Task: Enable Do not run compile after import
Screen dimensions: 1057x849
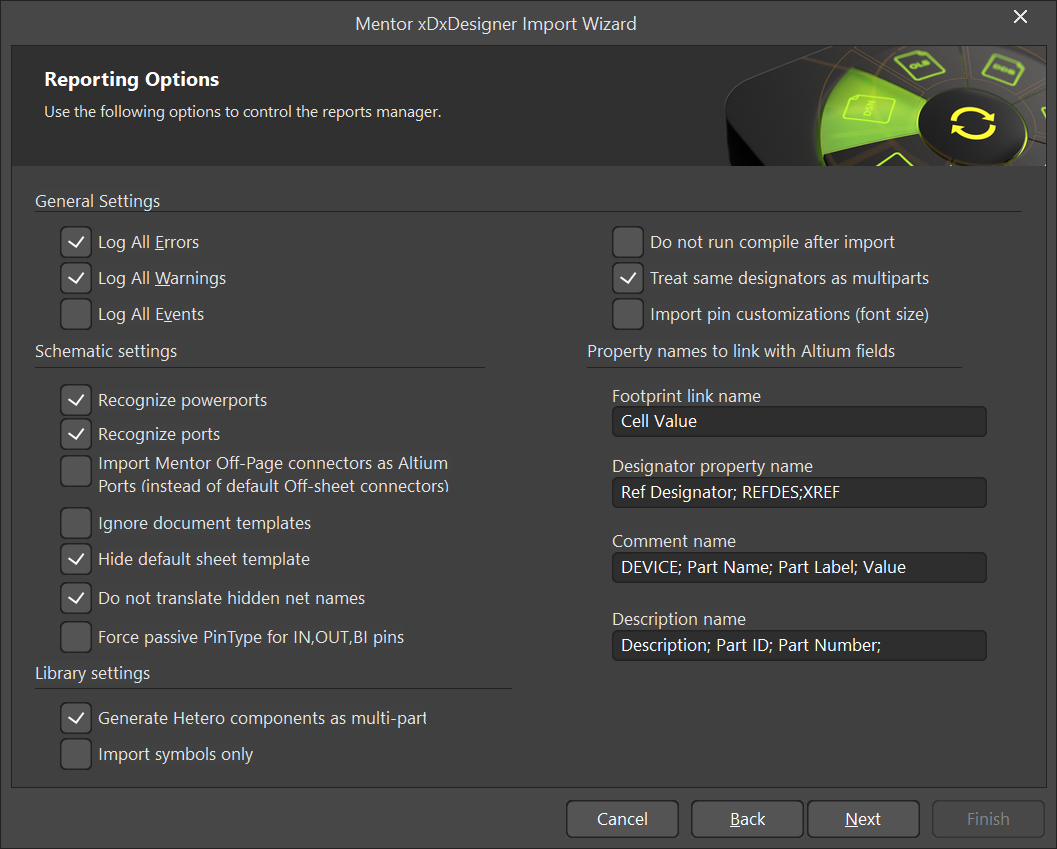Action: 628,242
